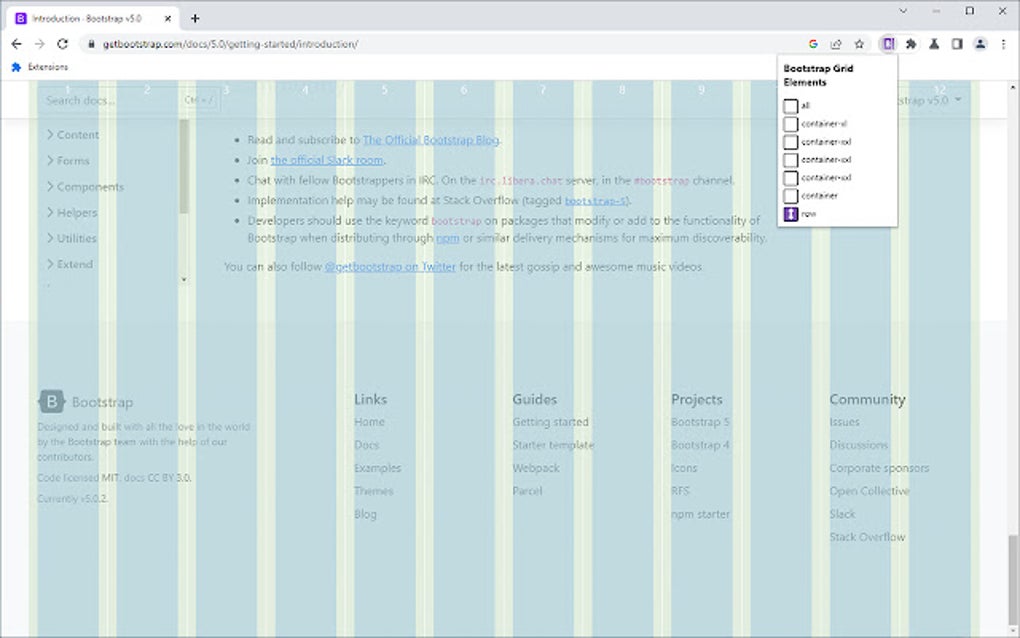Open the Webpack guide link
Viewport: 1020px width, 638px height.
536,468
